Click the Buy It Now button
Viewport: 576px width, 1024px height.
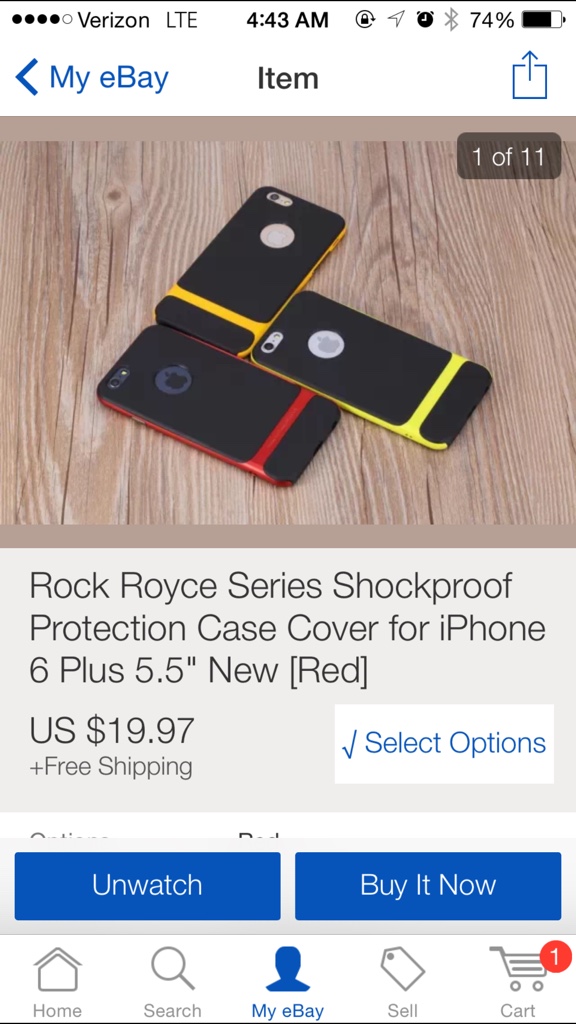pos(428,886)
